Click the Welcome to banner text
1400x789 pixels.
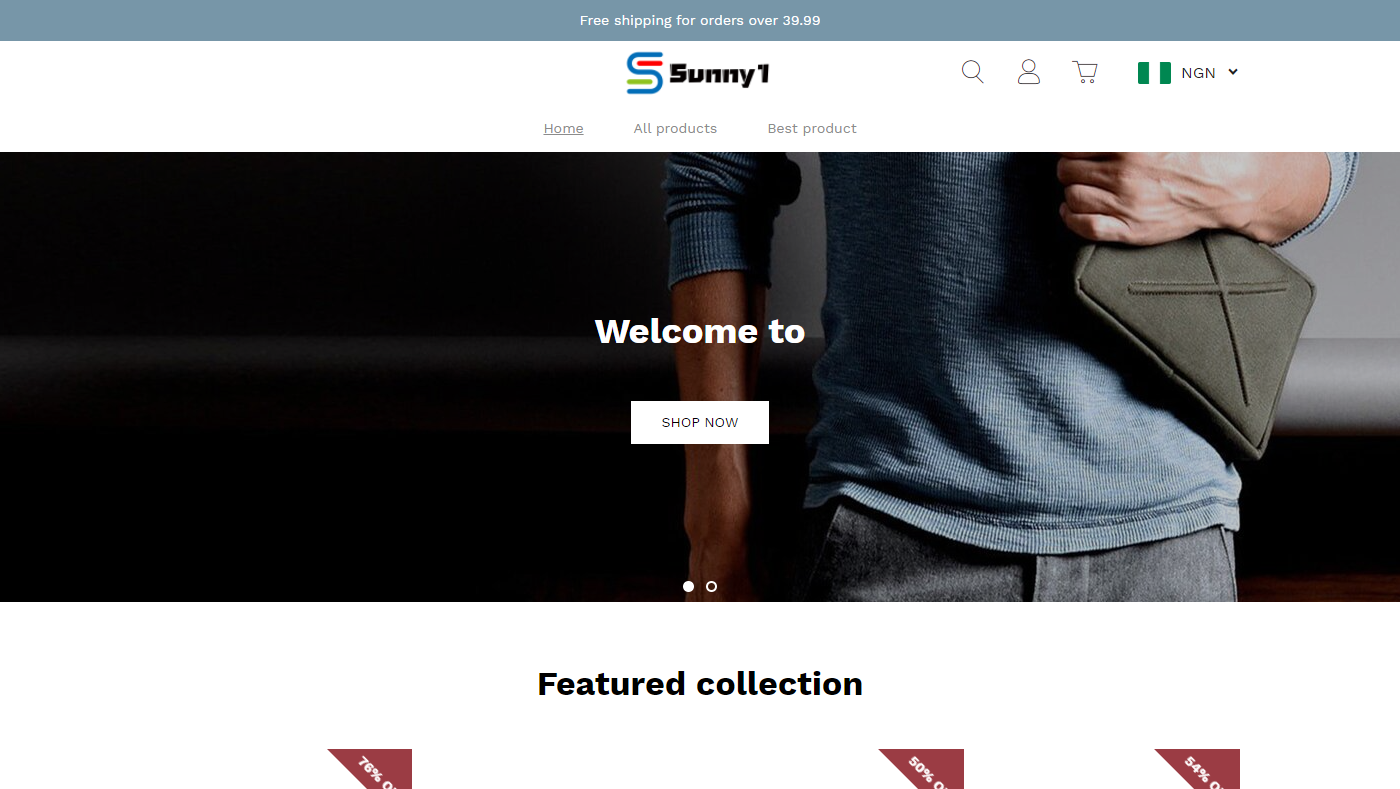[x=700, y=331]
